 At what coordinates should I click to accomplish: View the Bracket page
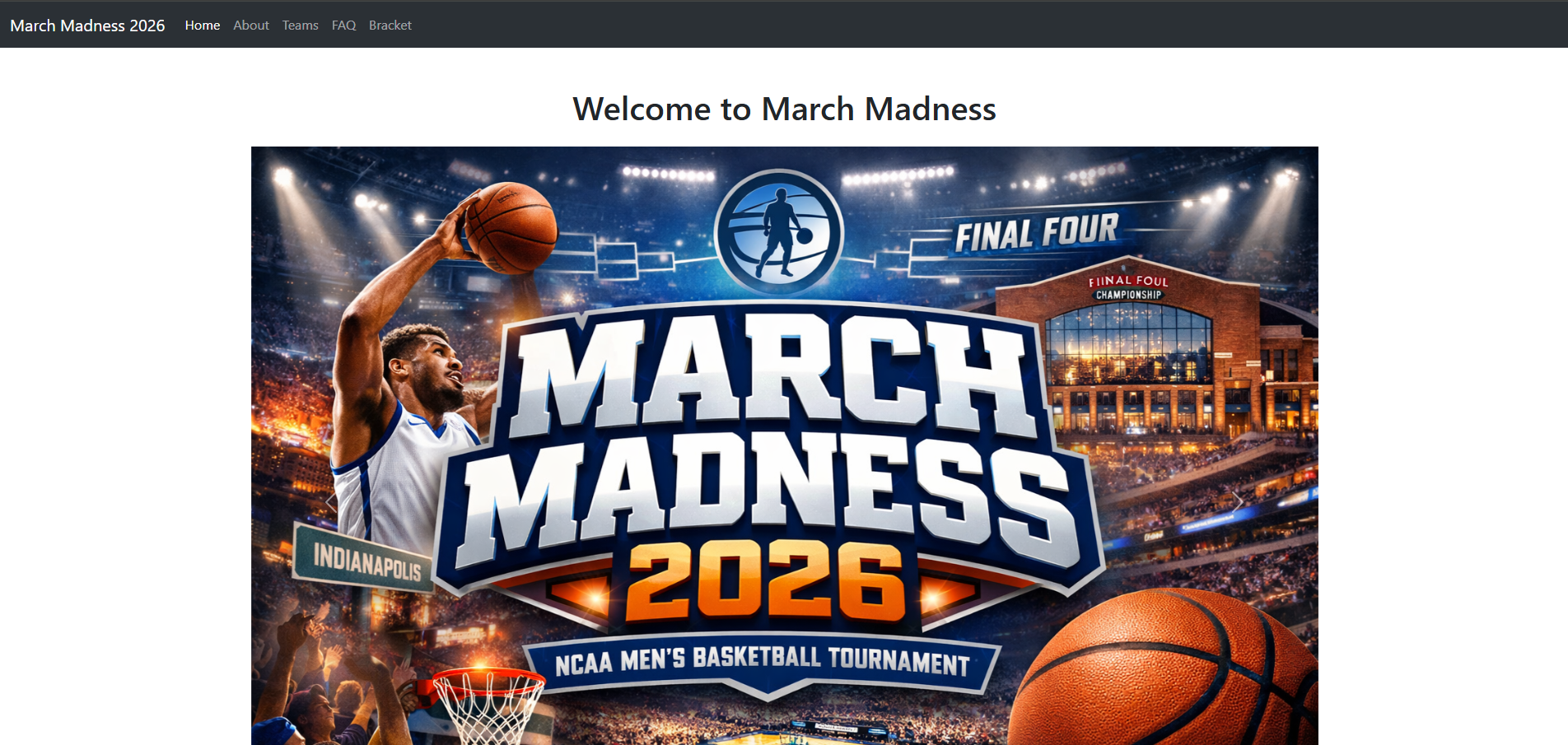tap(390, 26)
